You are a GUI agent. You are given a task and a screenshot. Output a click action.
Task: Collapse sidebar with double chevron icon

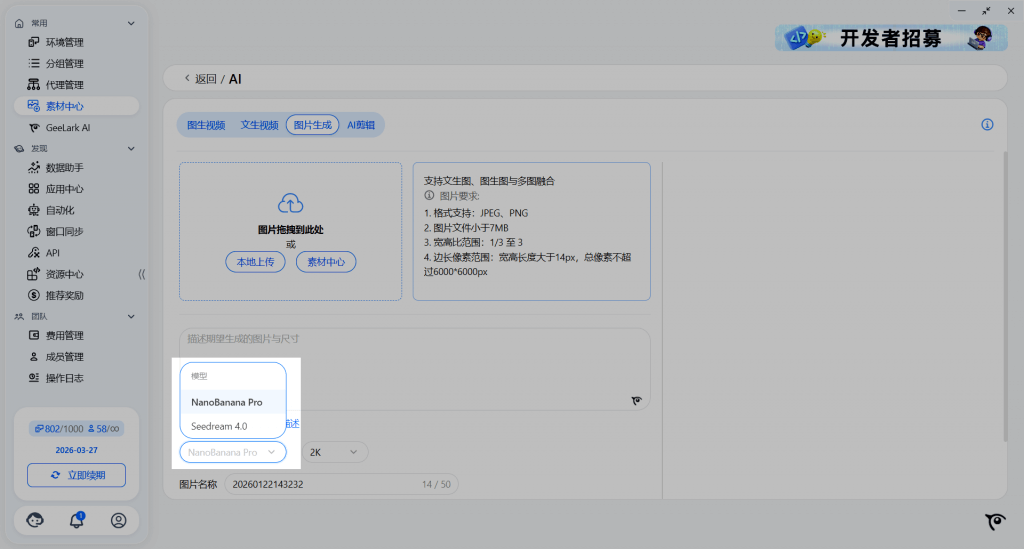pyautogui.click(x=141, y=274)
